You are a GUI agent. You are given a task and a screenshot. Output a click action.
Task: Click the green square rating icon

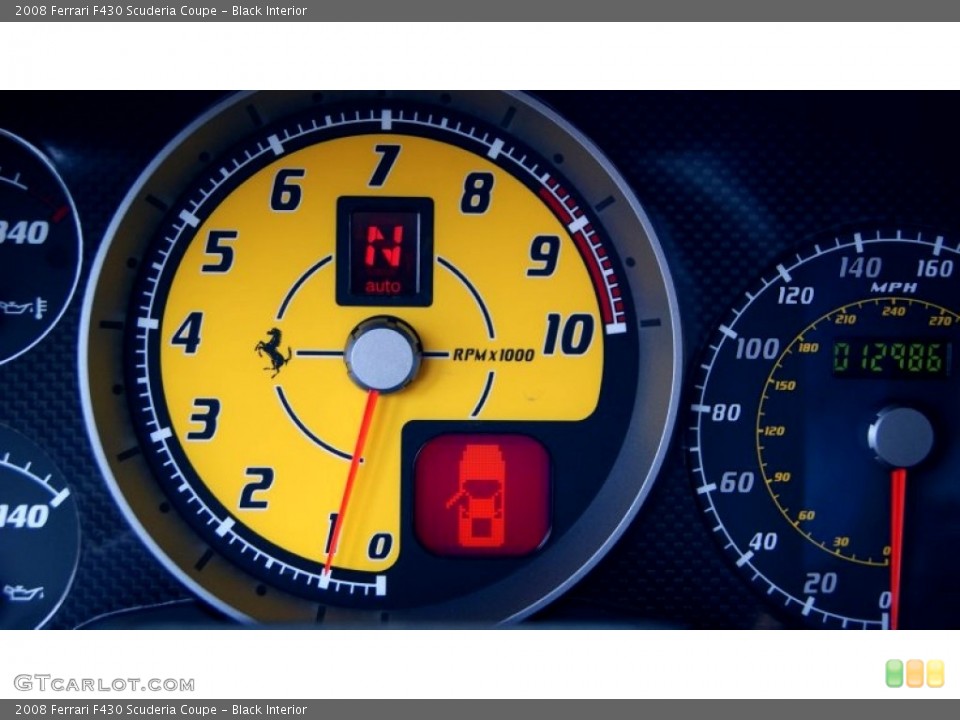[x=894, y=673]
